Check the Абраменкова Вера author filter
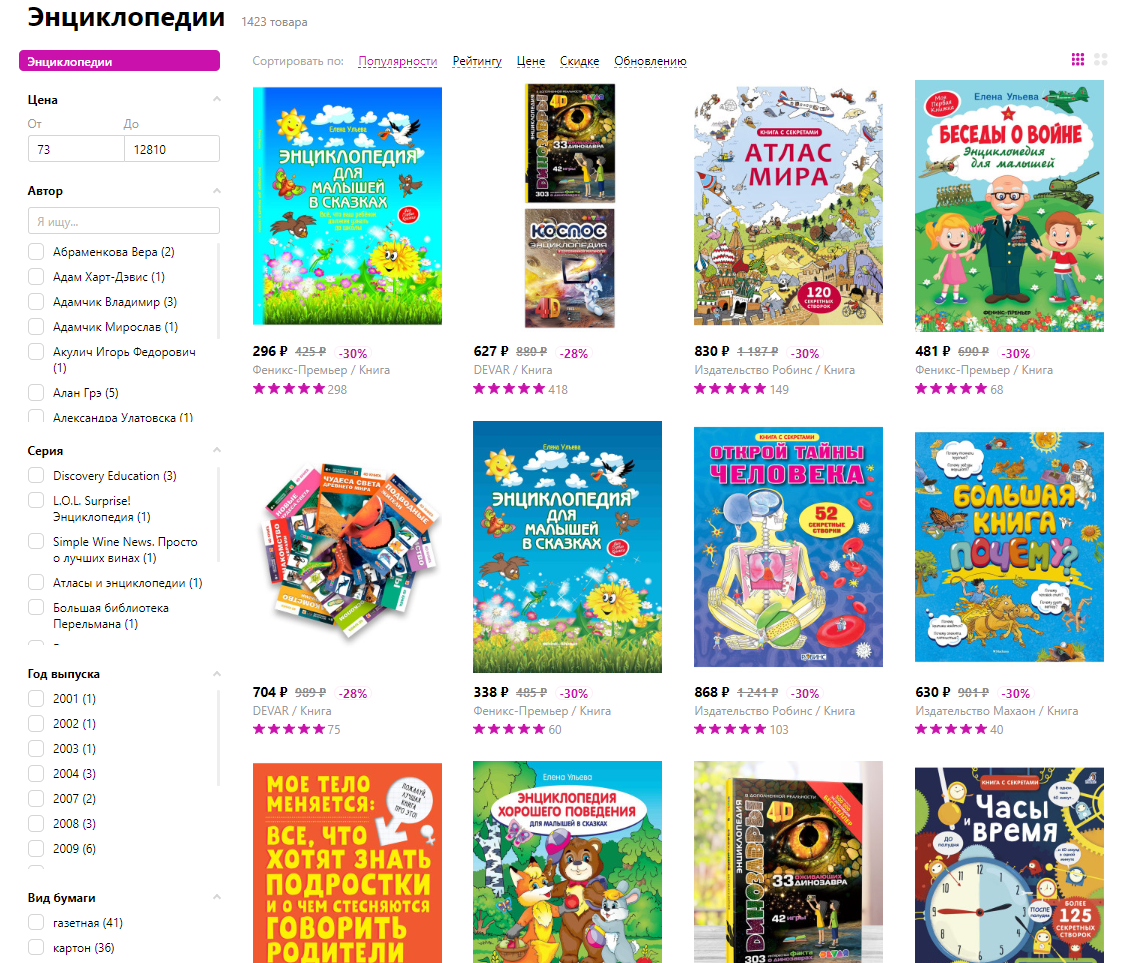The image size is (1138, 963). [36, 252]
